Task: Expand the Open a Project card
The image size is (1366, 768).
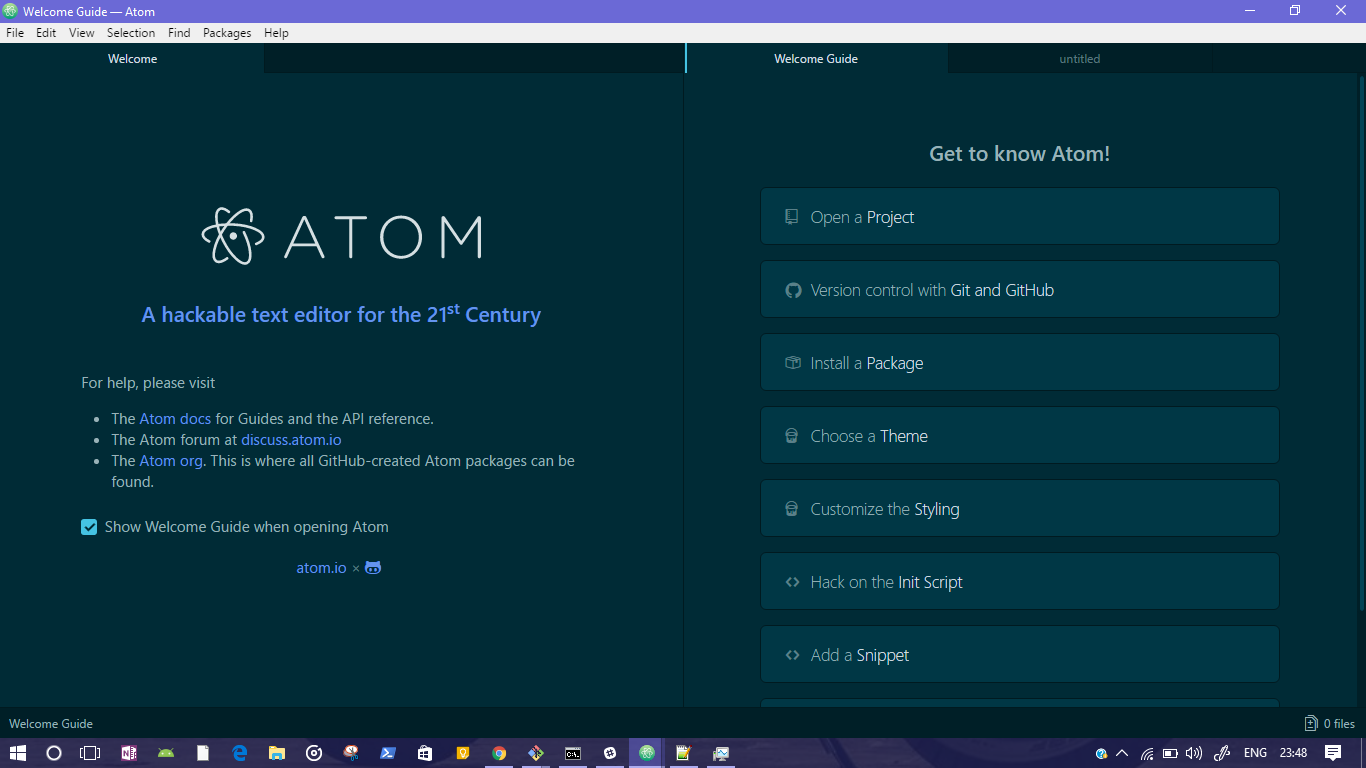Action: click(x=1020, y=217)
